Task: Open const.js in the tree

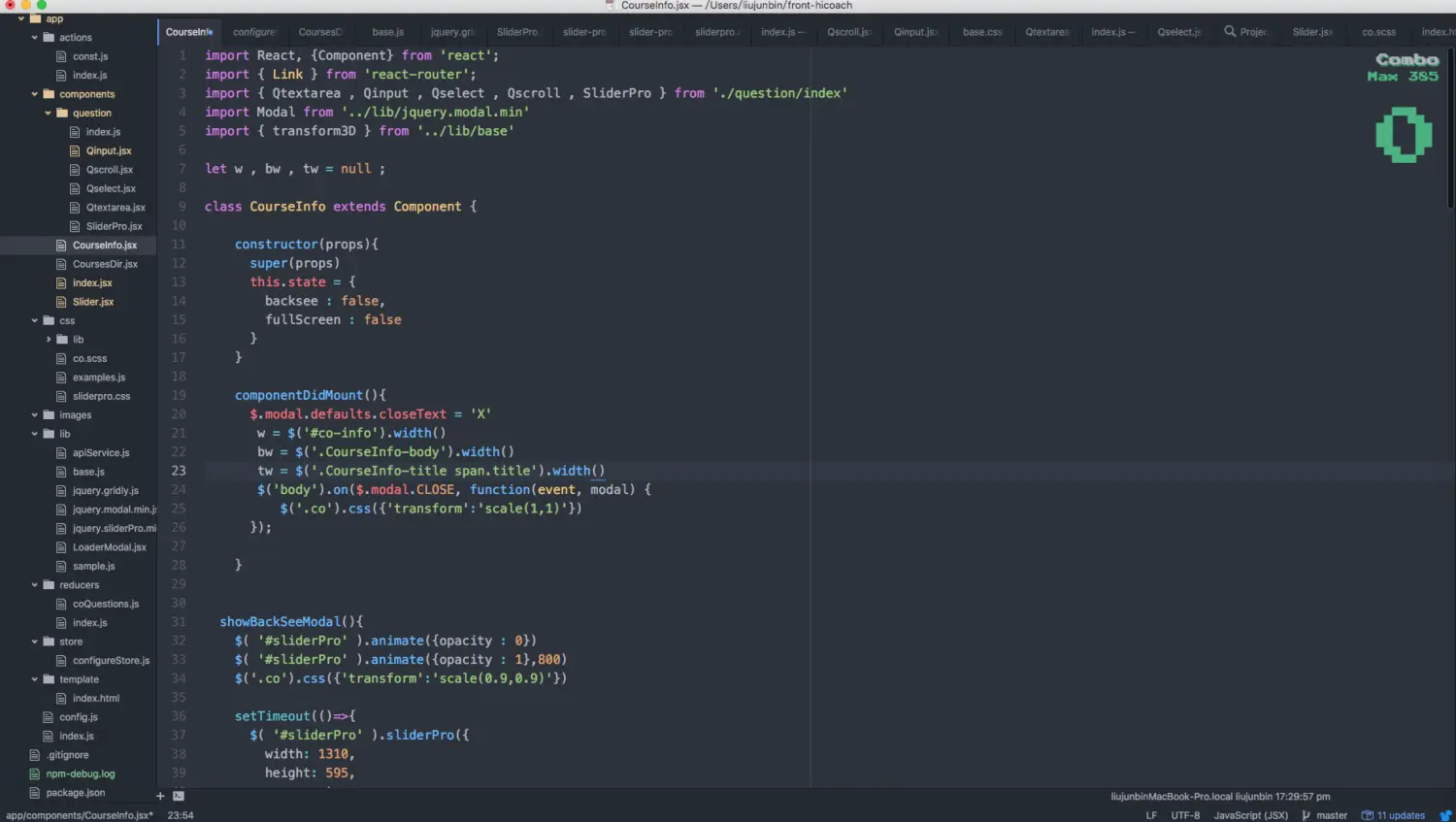Action: click(x=90, y=56)
